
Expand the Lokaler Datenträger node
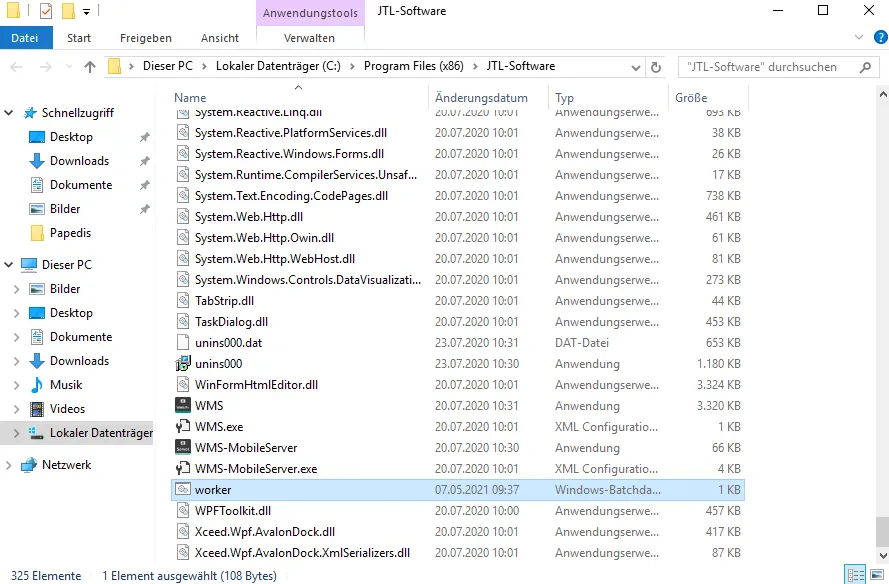pyautogui.click(x=16, y=433)
